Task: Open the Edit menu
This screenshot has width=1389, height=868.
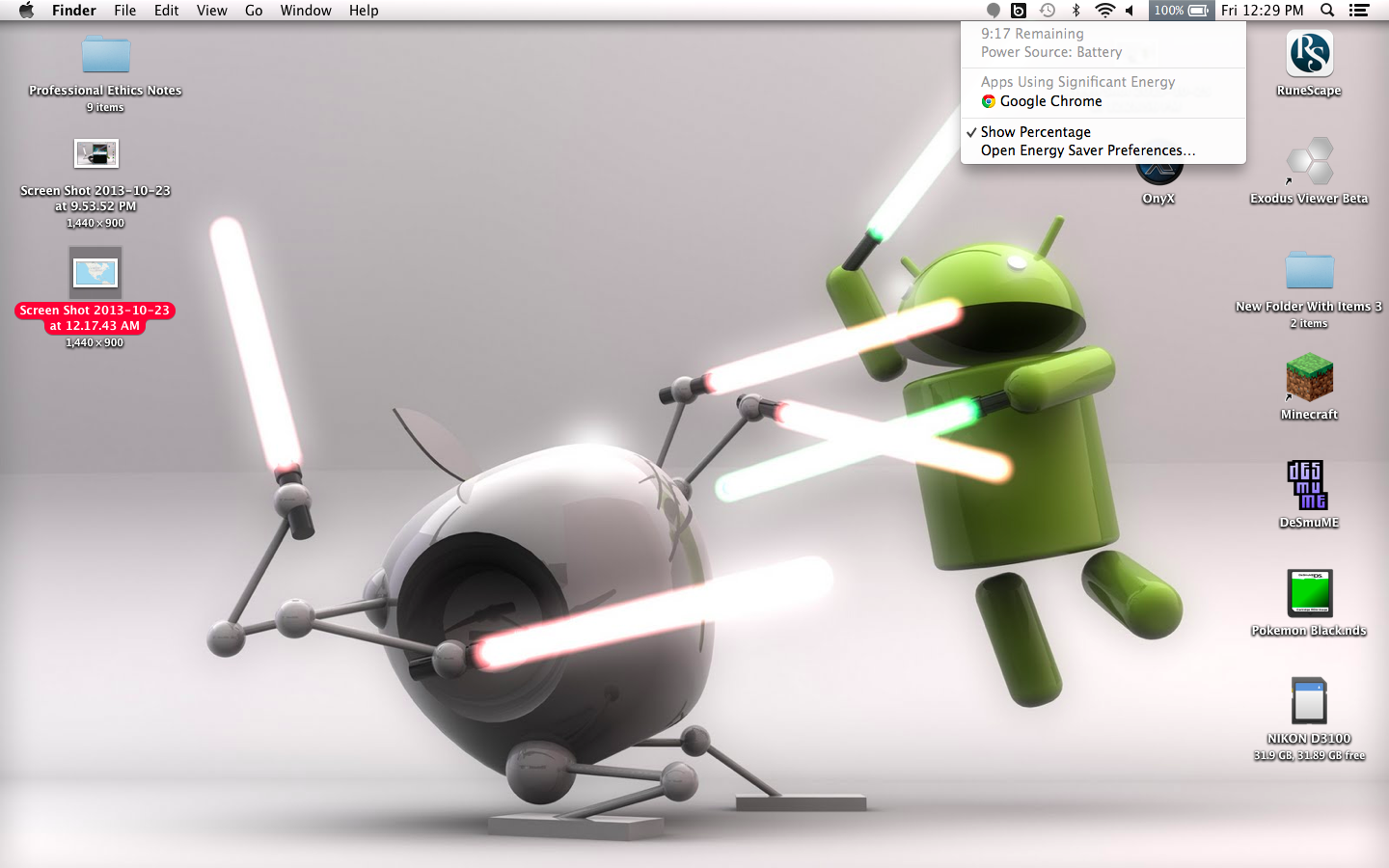Action: [x=167, y=11]
